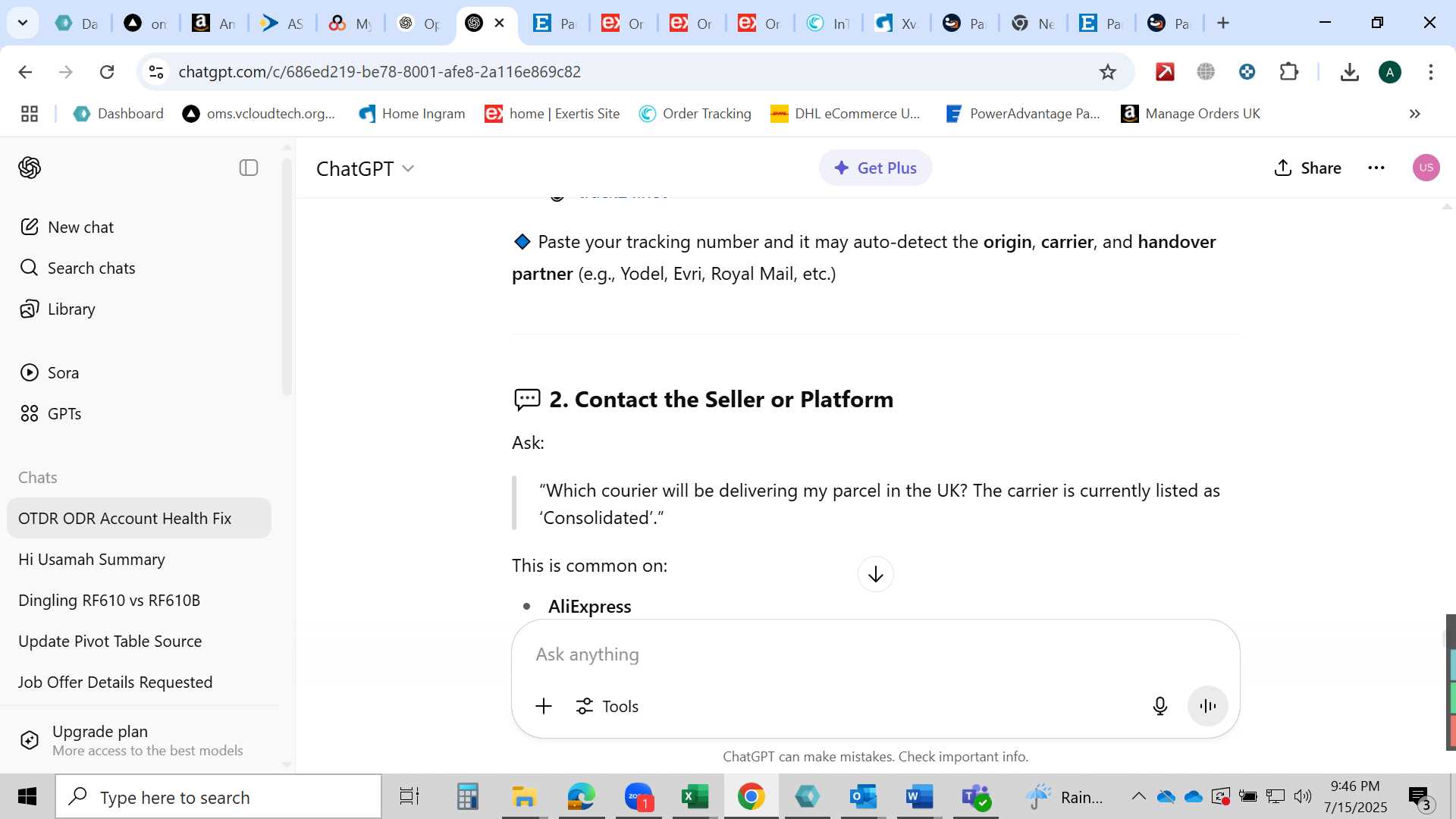Open the tab search dropdown arrow
1456x819 pixels.
pyautogui.click(x=23, y=23)
